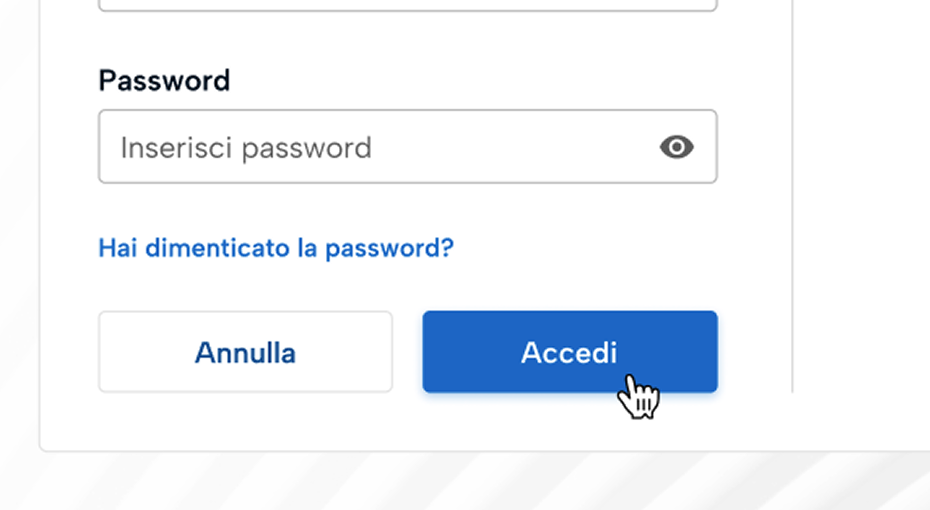Submit the form with Accedi
This screenshot has width=930, height=510.
[x=569, y=352]
